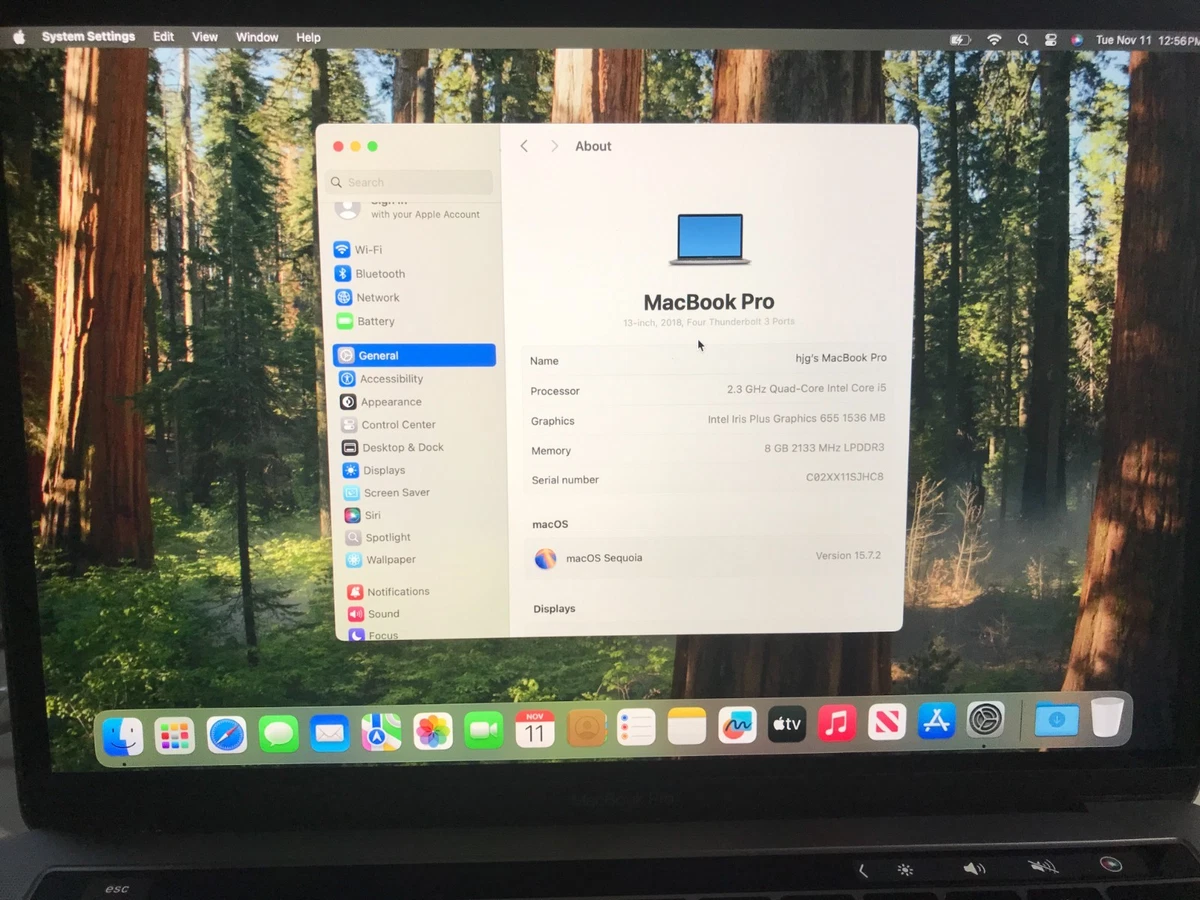Viewport: 1200px width, 900px height.
Task: Click the forward navigation chevron
Action: click(x=554, y=145)
